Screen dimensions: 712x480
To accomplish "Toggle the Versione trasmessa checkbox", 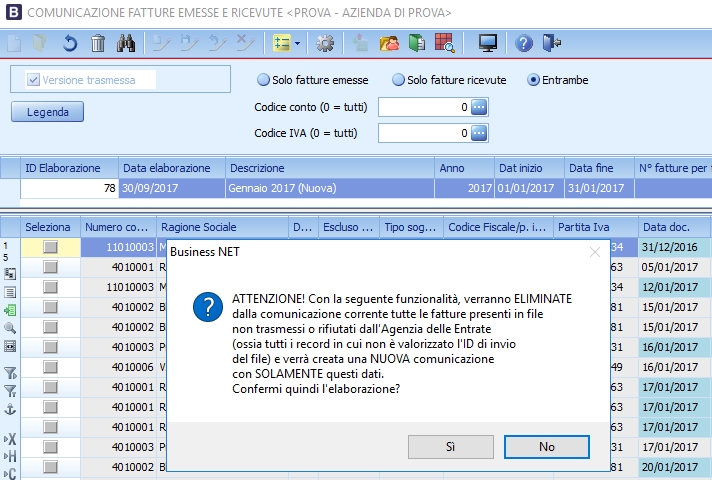I will click(x=33, y=80).
